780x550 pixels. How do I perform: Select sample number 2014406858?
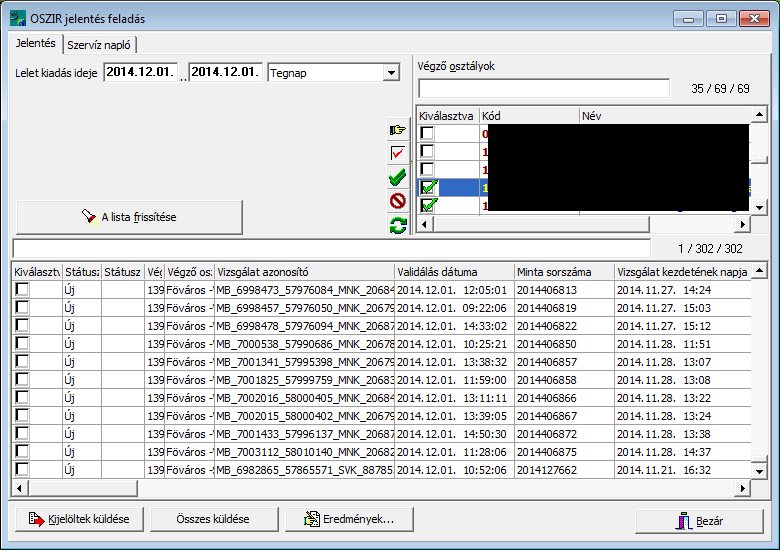[564, 380]
